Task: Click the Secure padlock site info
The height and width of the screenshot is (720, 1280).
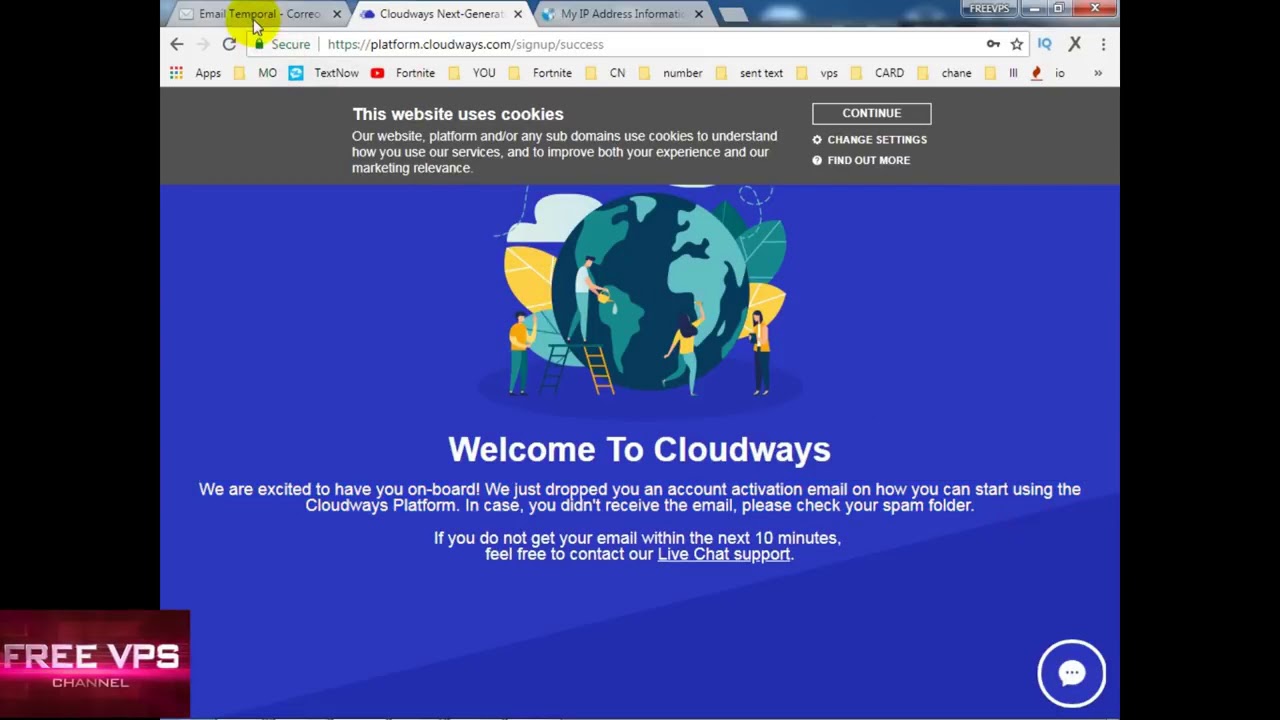Action: click(x=282, y=44)
